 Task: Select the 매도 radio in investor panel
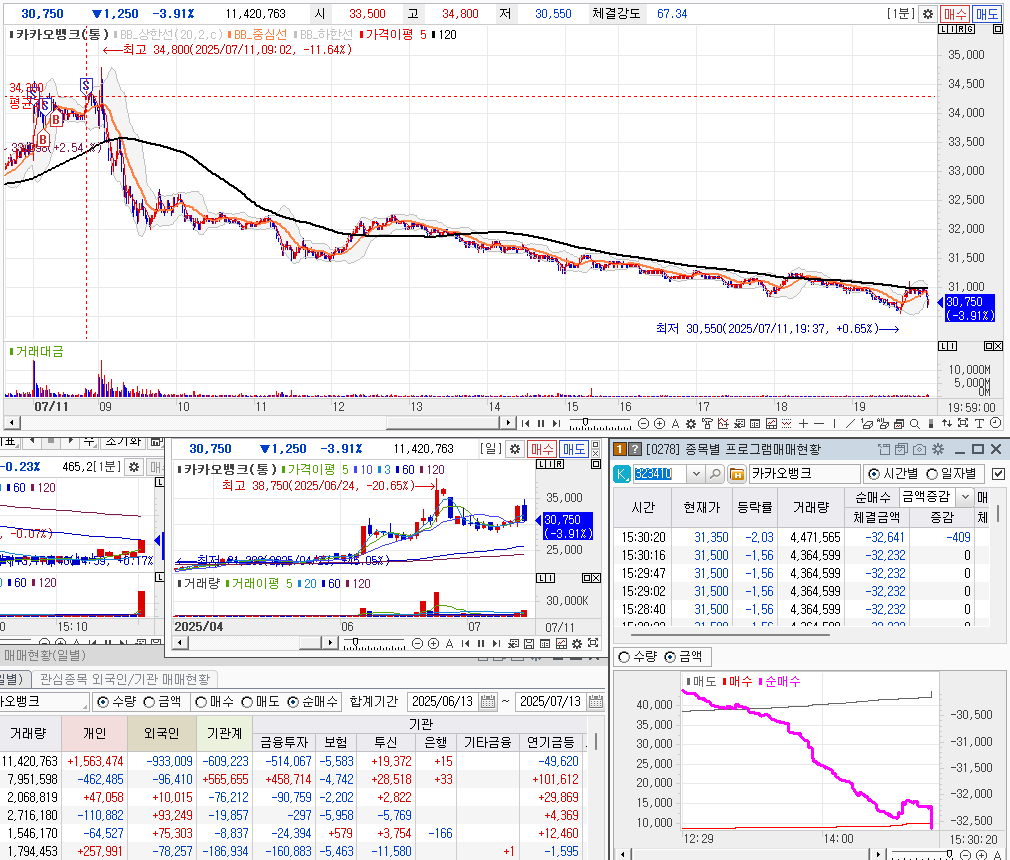coord(247,702)
